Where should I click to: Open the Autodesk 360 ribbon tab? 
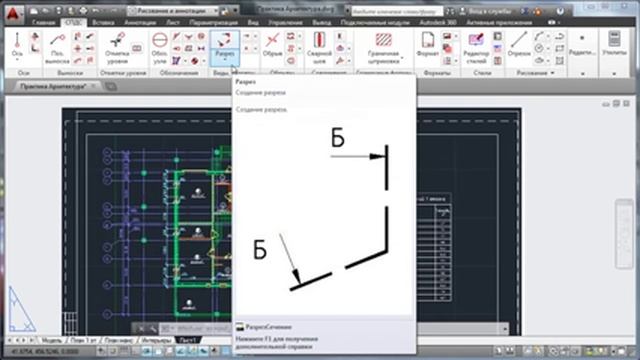(438, 22)
